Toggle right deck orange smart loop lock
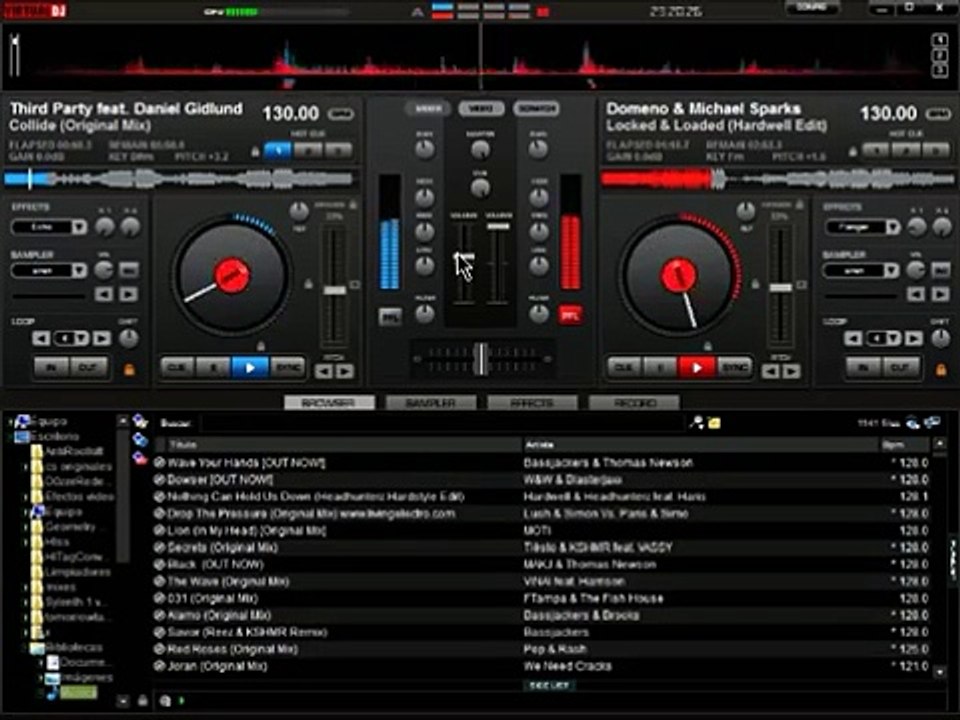960x720 pixels. point(941,370)
